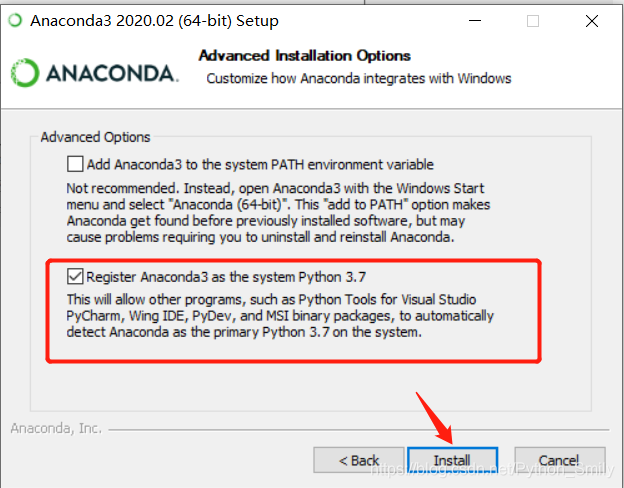624x488 pixels.
Task: Click the 'Customize how Anaconda integrates with Windows' subtitle
Action: click(358, 78)
